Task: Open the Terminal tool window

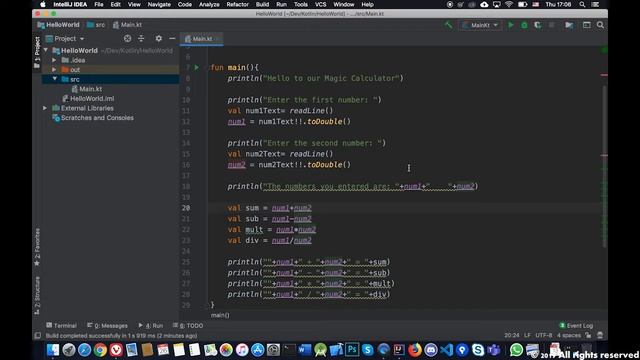Action: pos(61,325)
